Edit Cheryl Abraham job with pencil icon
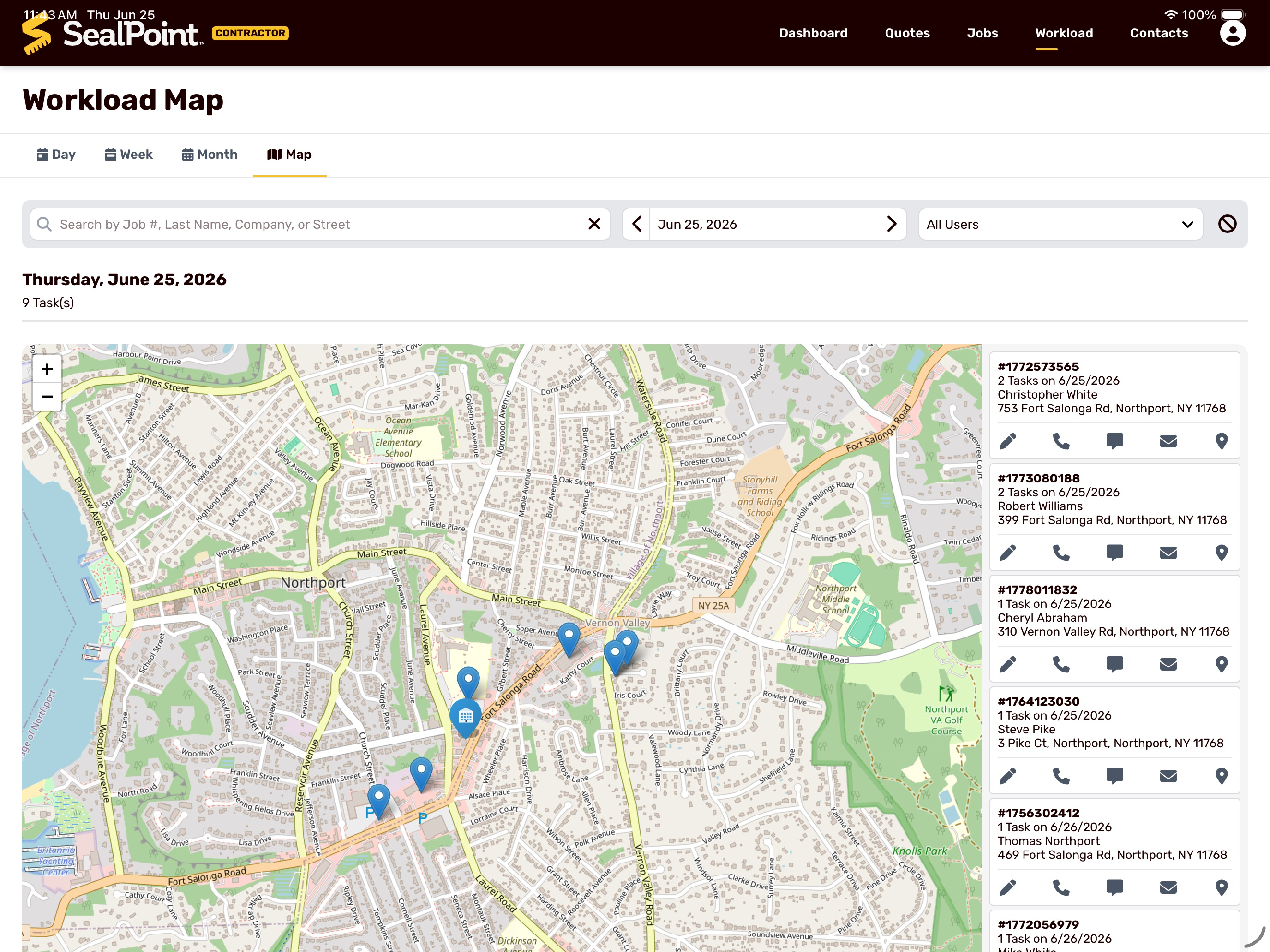Screen dimensions: 1270x952 click(x=1007, y=664)
